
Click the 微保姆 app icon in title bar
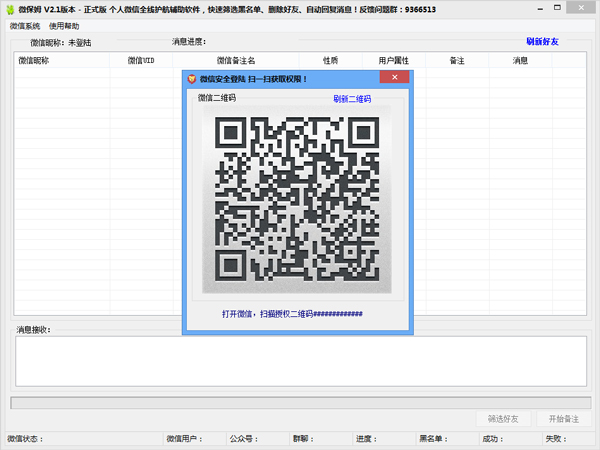8,8
